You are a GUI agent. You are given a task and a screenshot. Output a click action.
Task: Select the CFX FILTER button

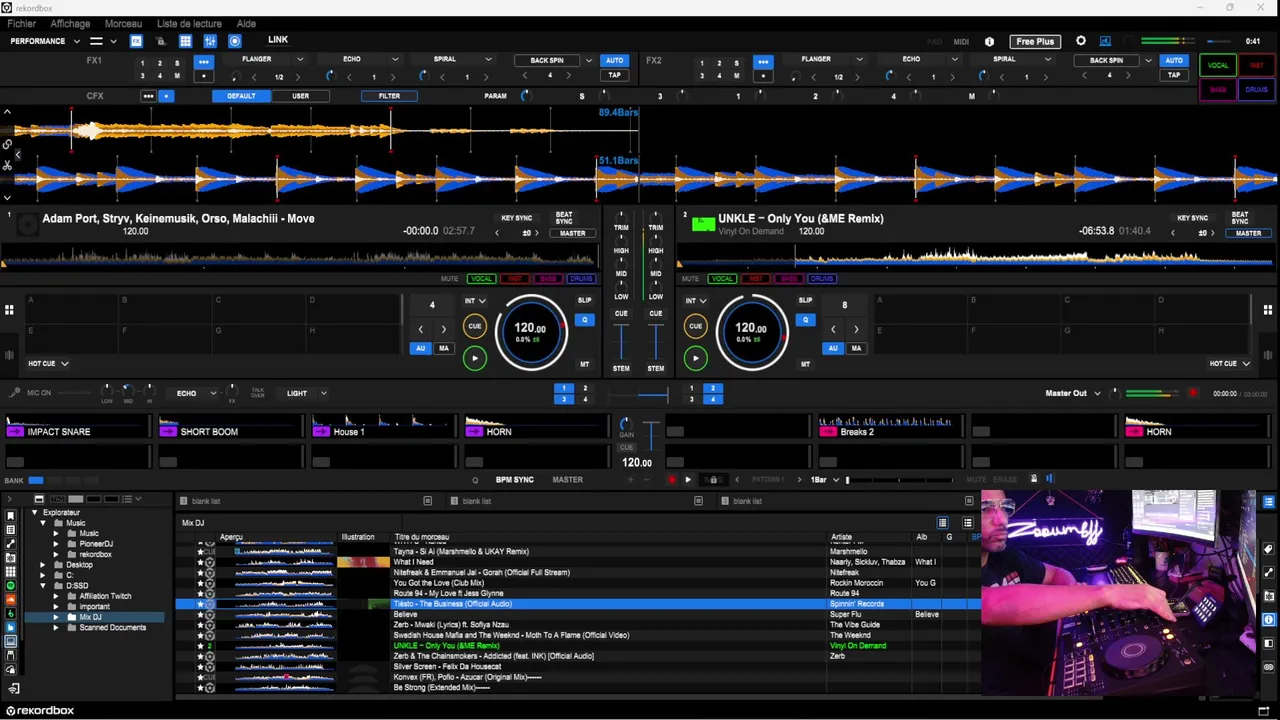pyautogui.click(x=389, y=96)
